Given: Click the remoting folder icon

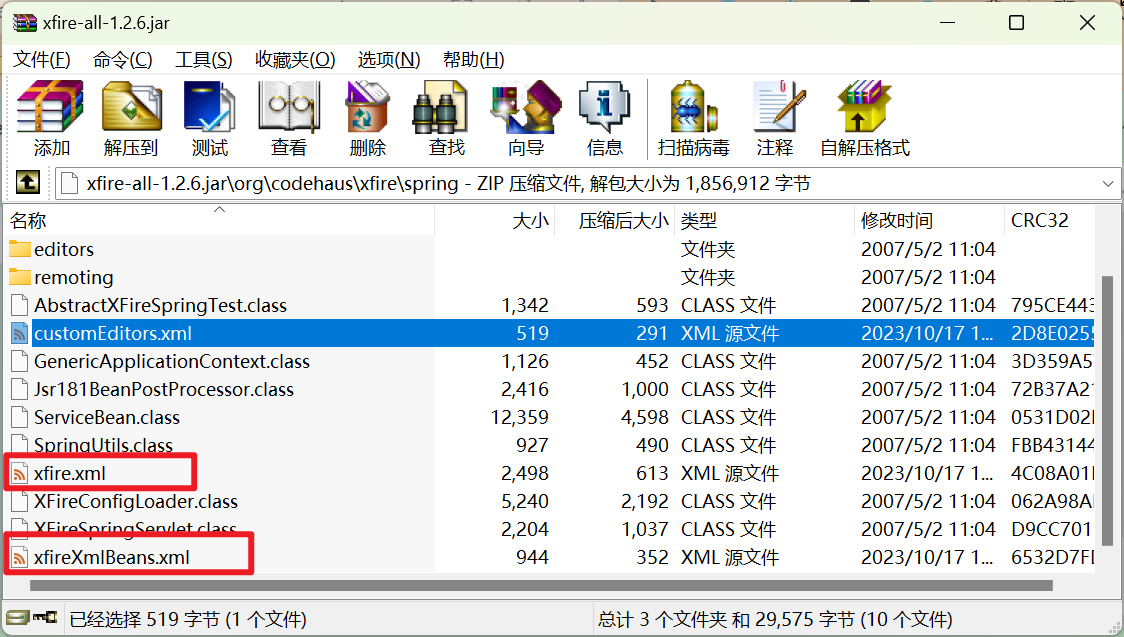Looking at the screenshot, I should (20, 277).
